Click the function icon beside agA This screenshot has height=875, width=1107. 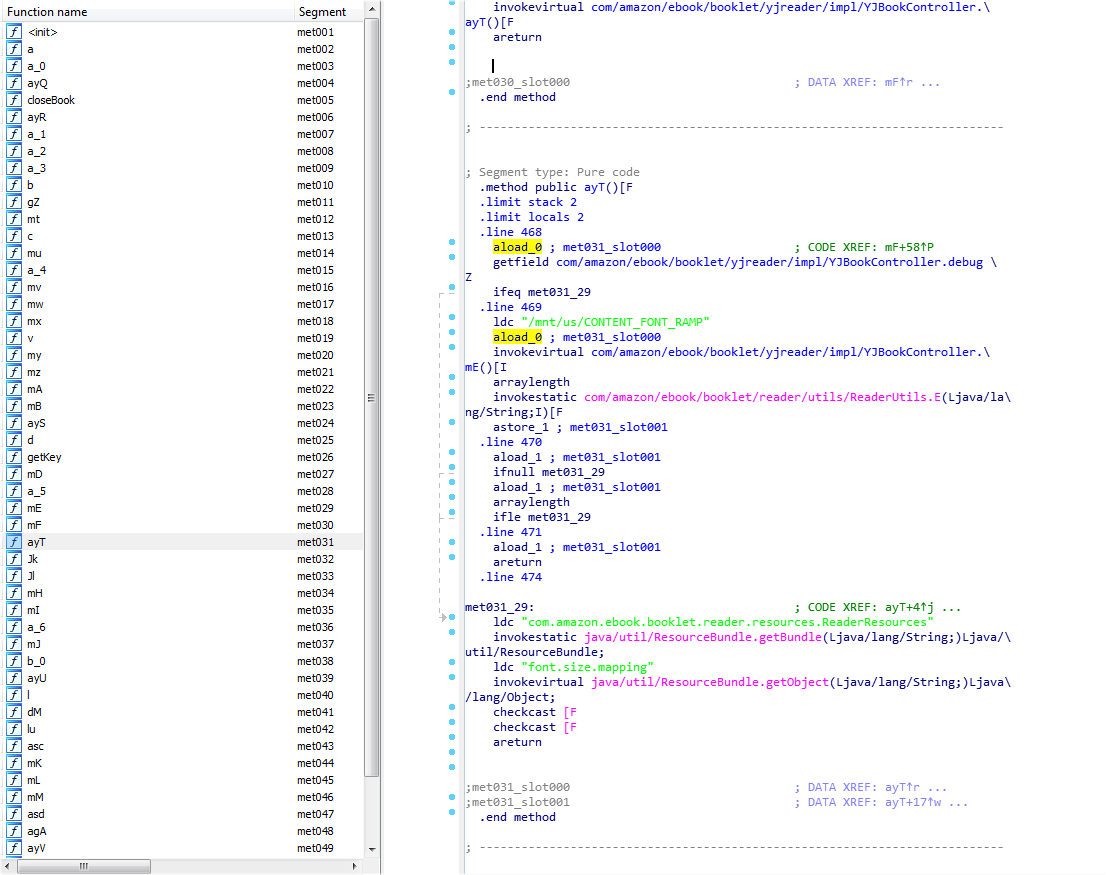click(14, 831)
